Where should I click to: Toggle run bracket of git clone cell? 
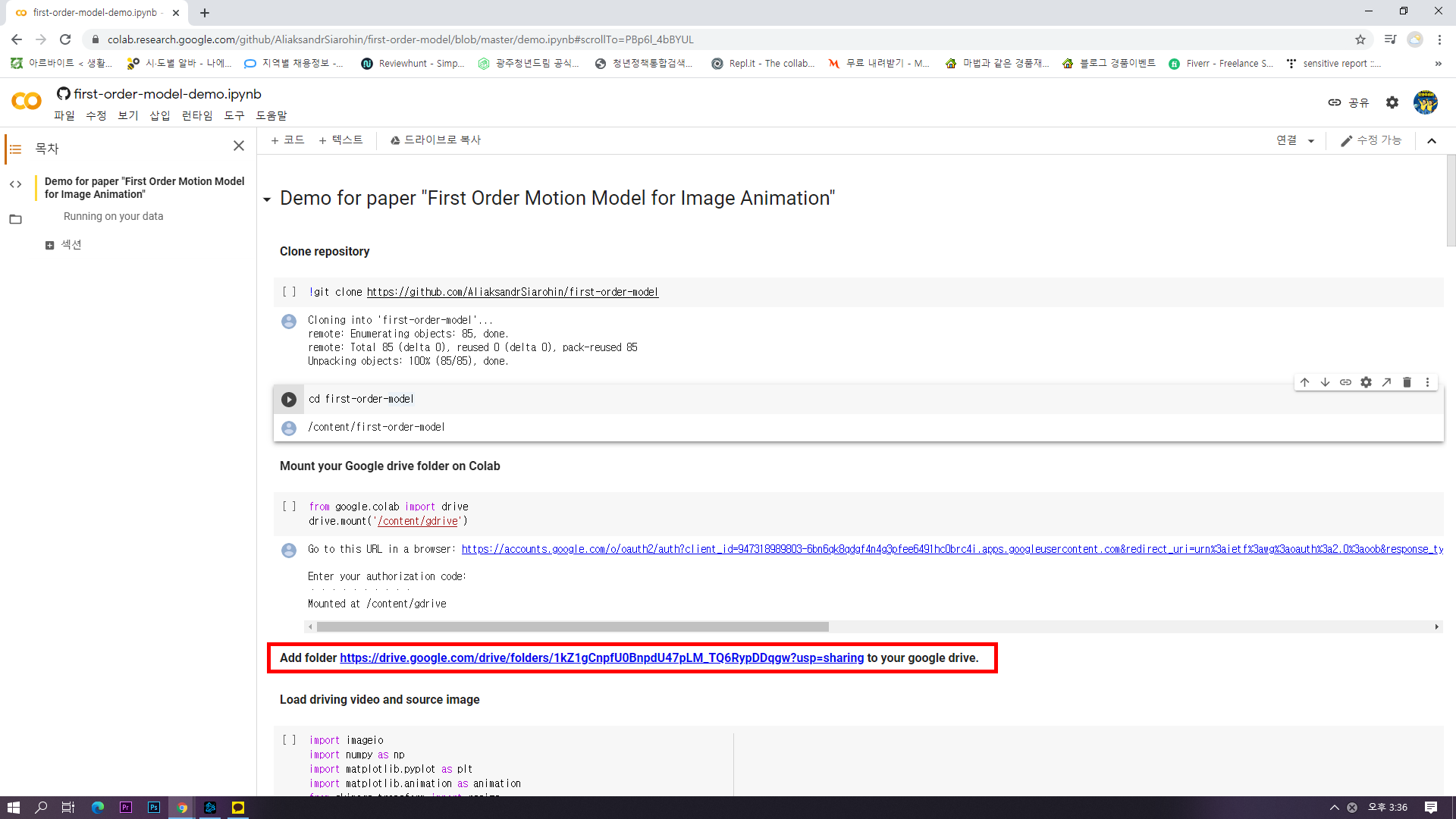click(x=289, y=292)
